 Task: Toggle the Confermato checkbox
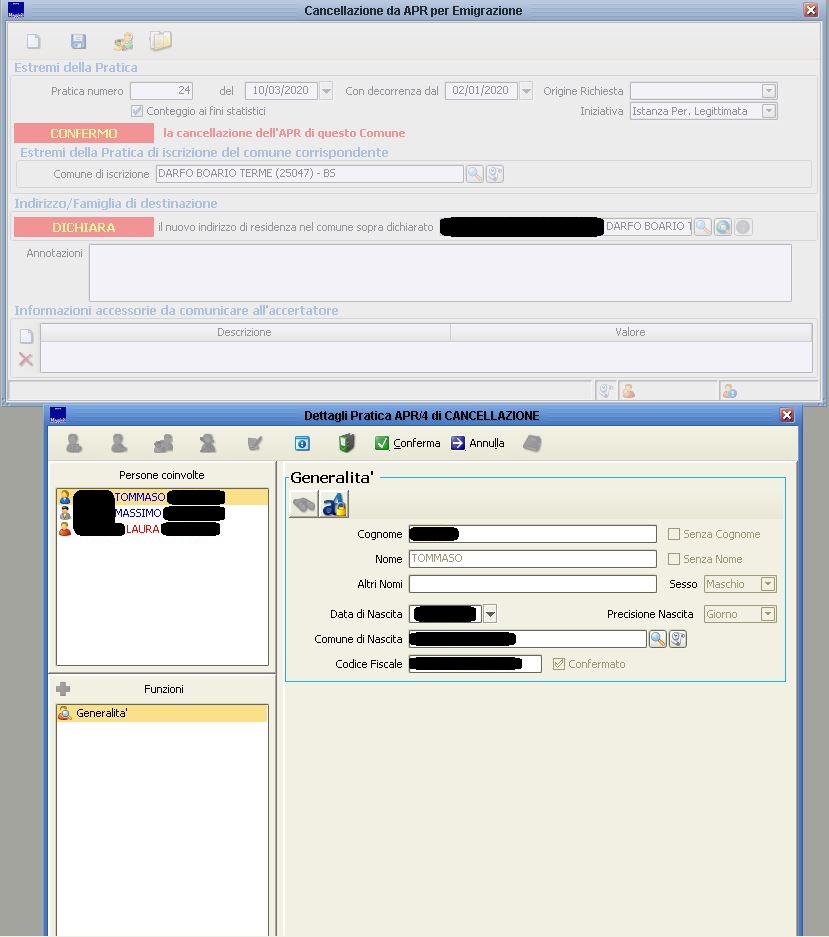pyautogui.click(x=559, y=664)
